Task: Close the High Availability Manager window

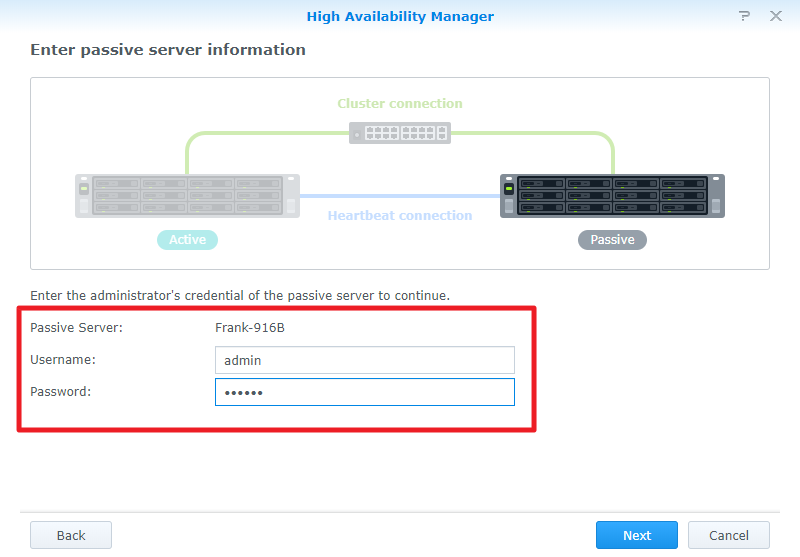Action: click(775, 17)
